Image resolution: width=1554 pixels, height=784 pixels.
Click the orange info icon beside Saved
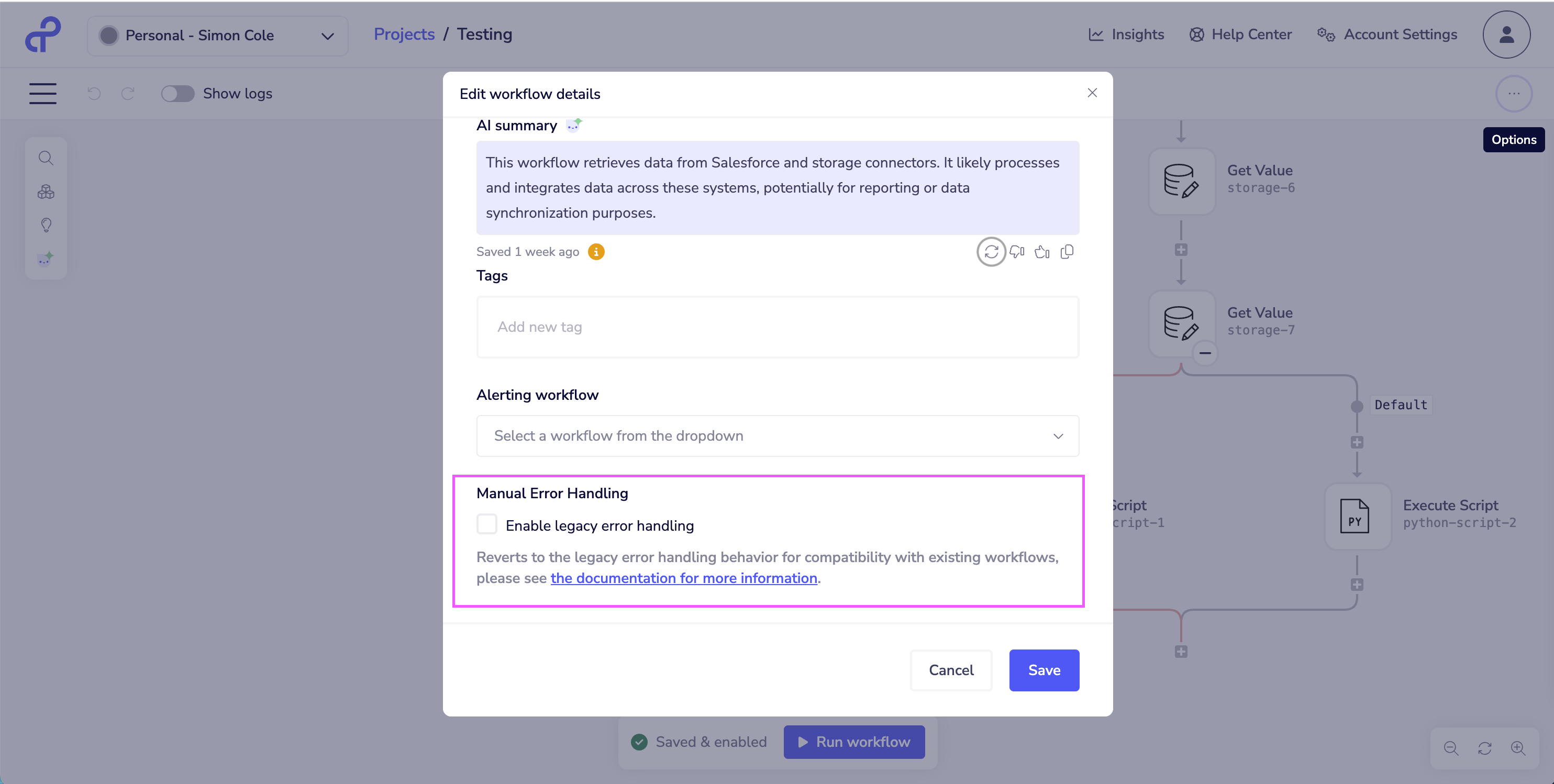click(x=596, y=252)
